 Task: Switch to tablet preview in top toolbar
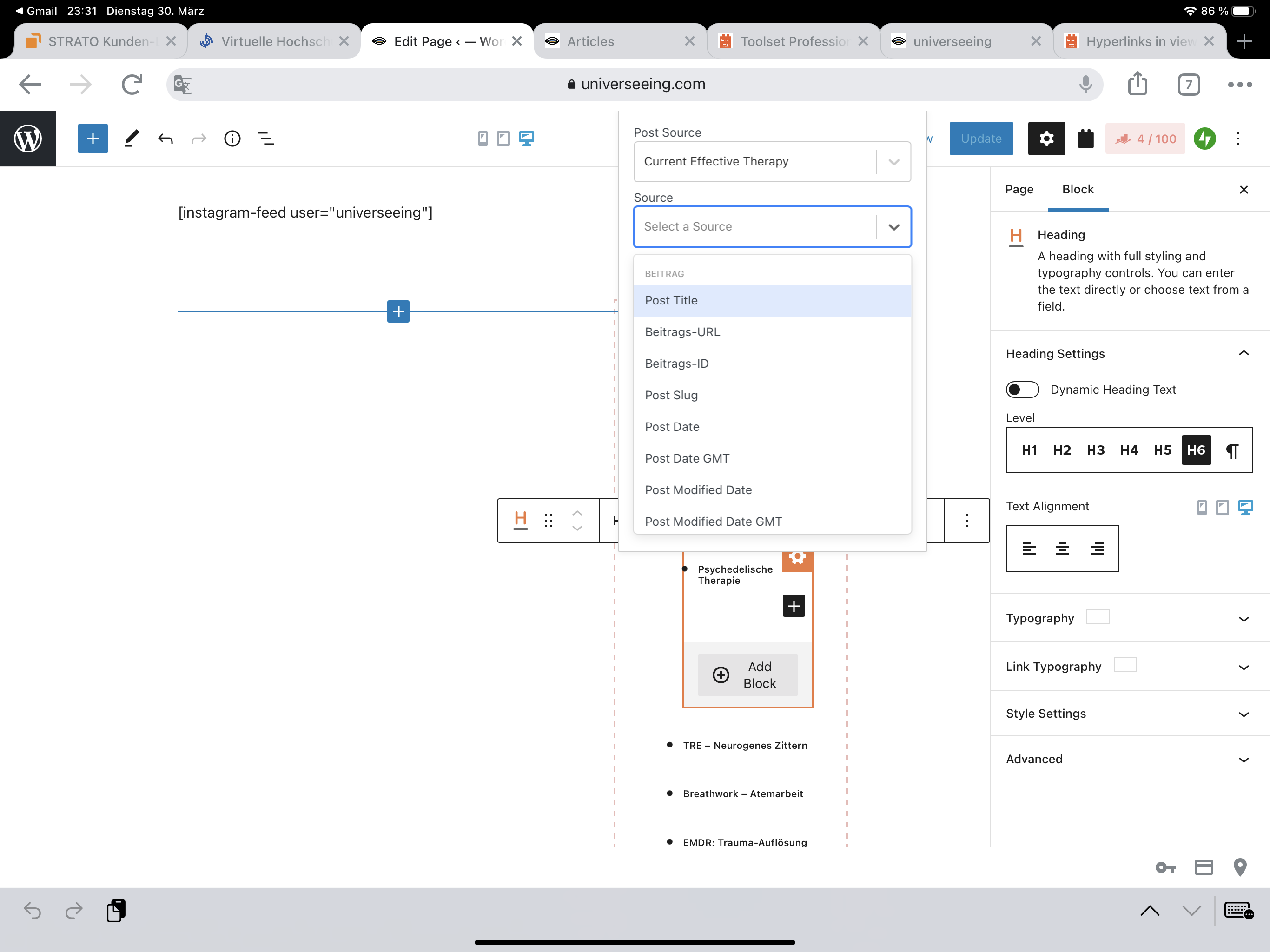click(x=503, y=139)
